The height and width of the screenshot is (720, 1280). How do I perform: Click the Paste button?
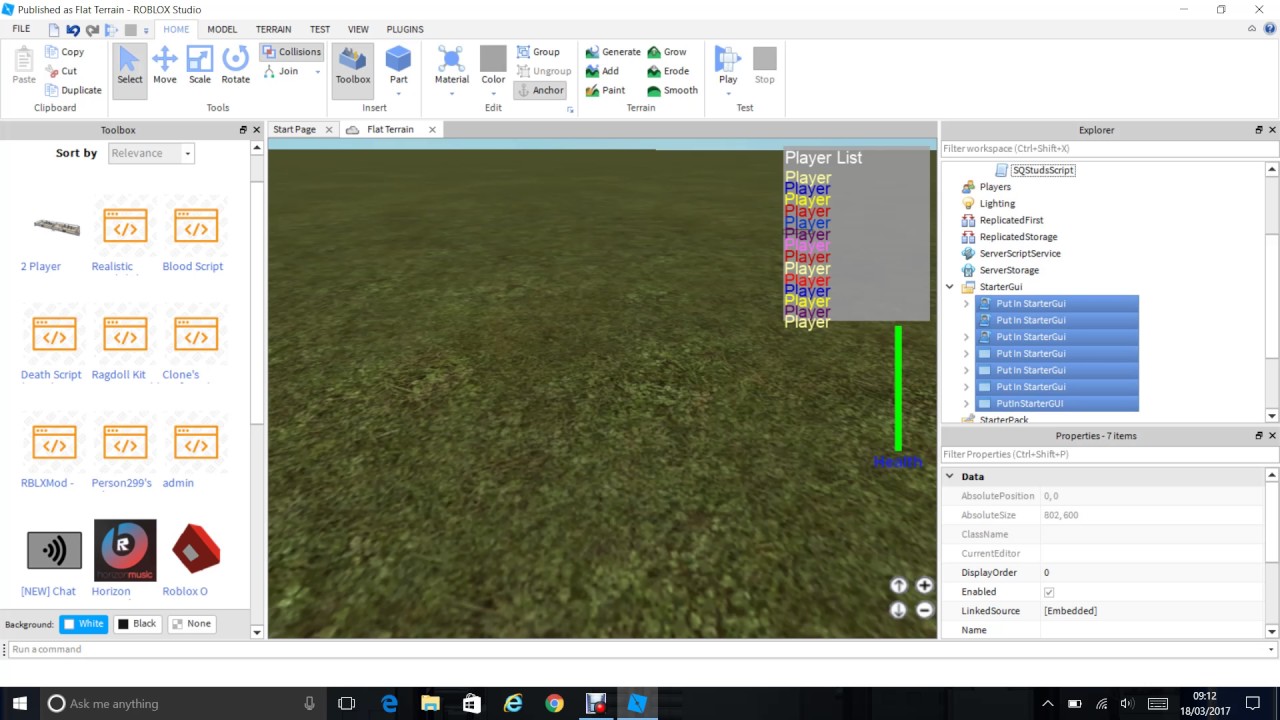tap(24, 66)
